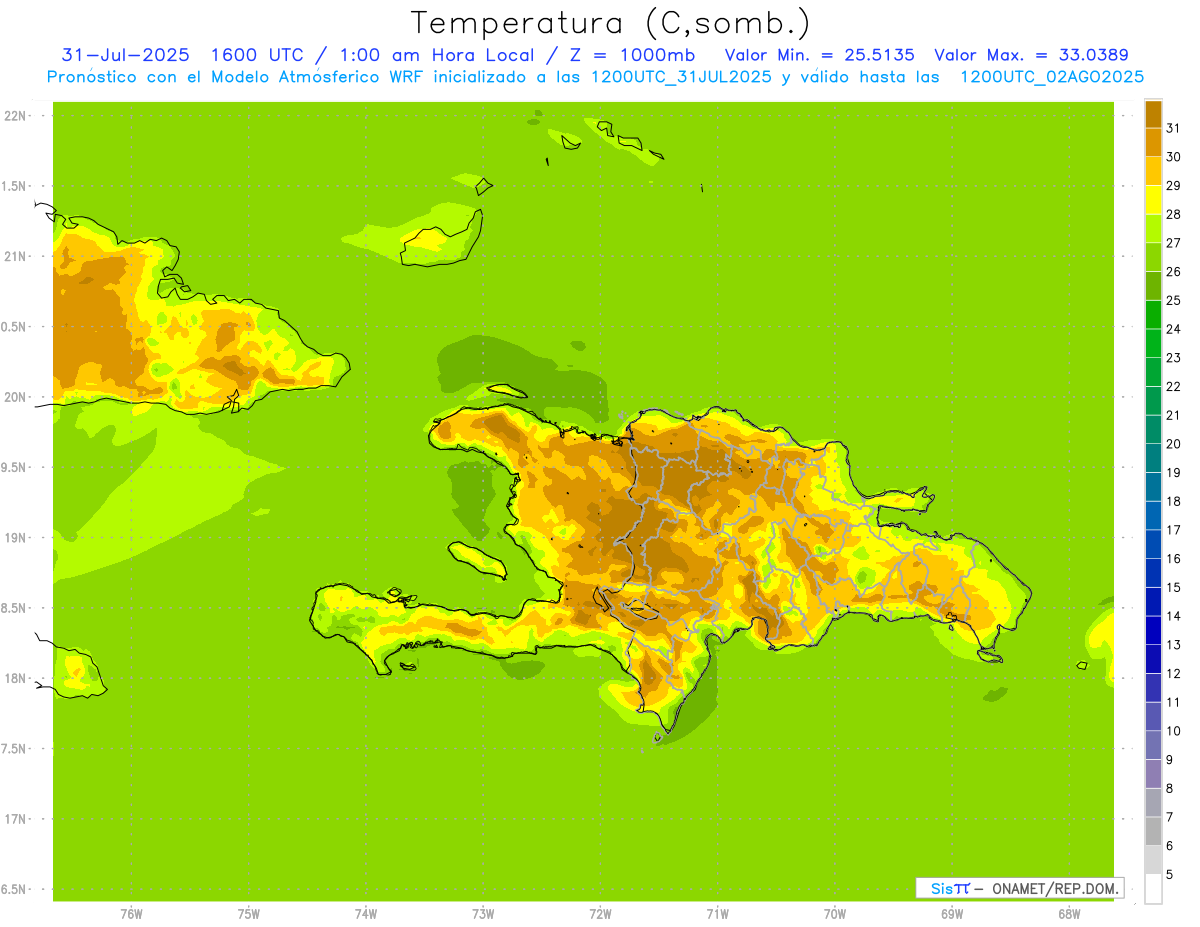Pick the swatch between 25 and 26

click(1153, 286)
